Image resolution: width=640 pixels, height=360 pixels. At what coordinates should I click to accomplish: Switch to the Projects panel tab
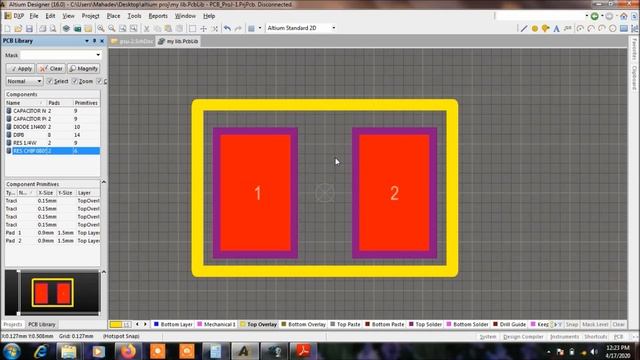click(x=13, y=324)
